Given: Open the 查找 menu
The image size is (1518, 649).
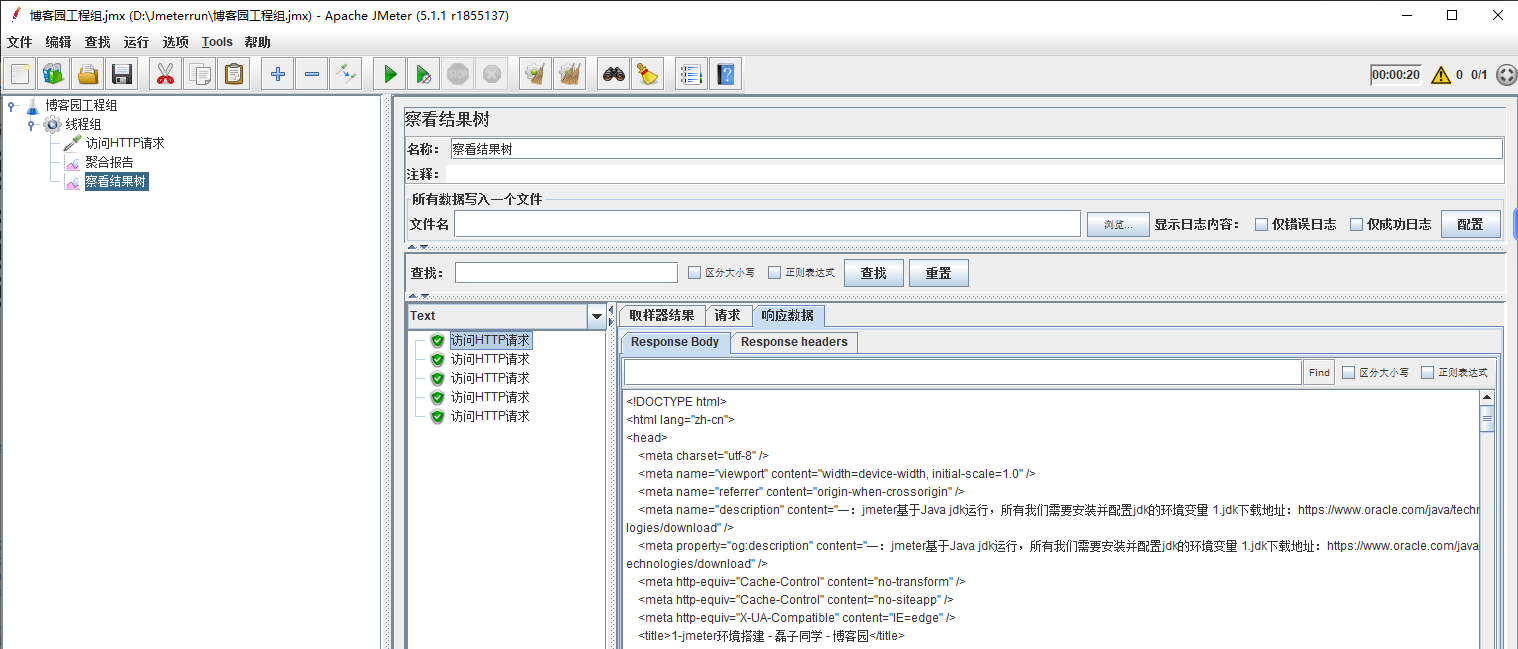Looking at the screenshot, I should click(x=97, y=42).
